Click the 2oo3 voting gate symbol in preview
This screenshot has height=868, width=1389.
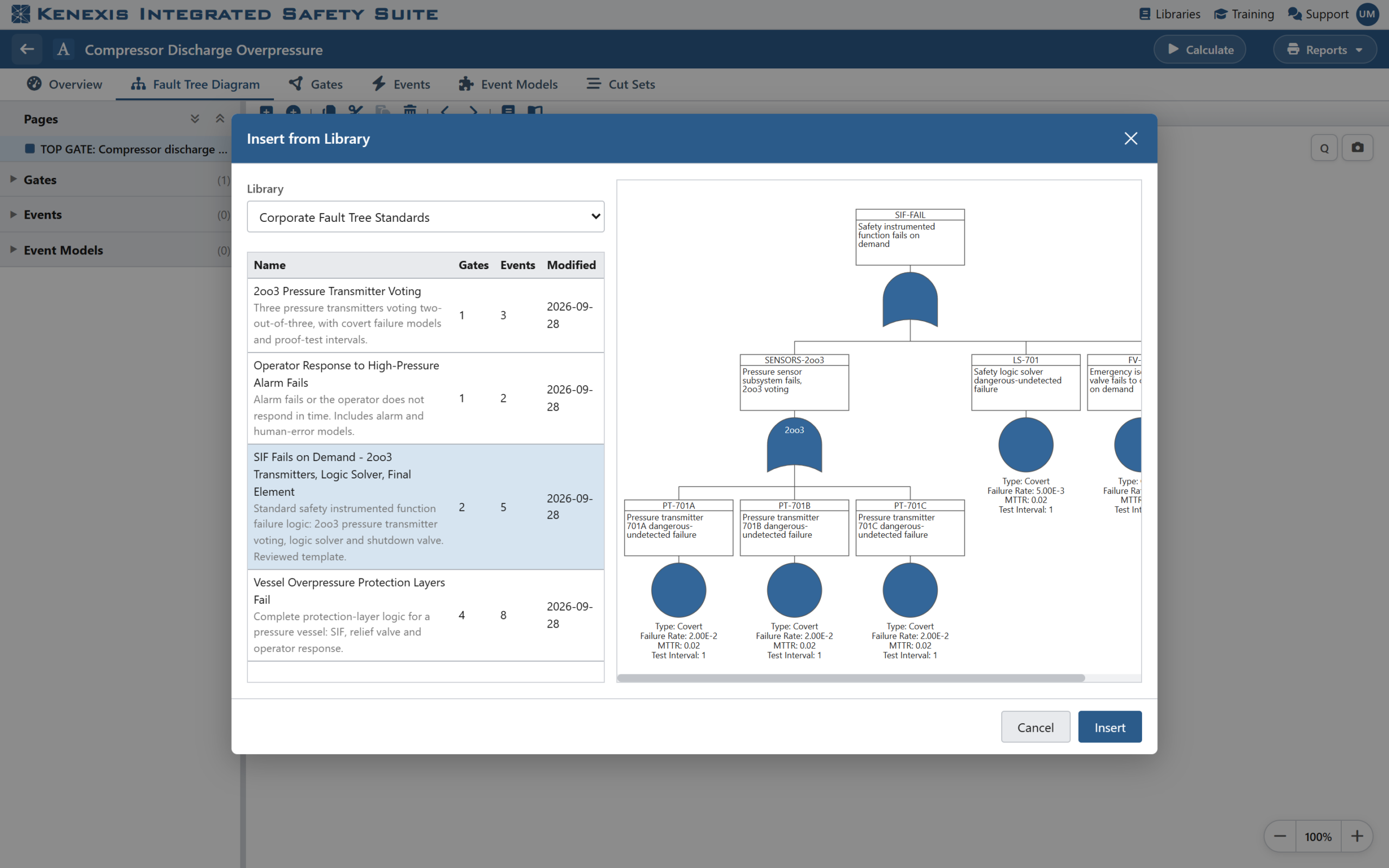point(794,445)
